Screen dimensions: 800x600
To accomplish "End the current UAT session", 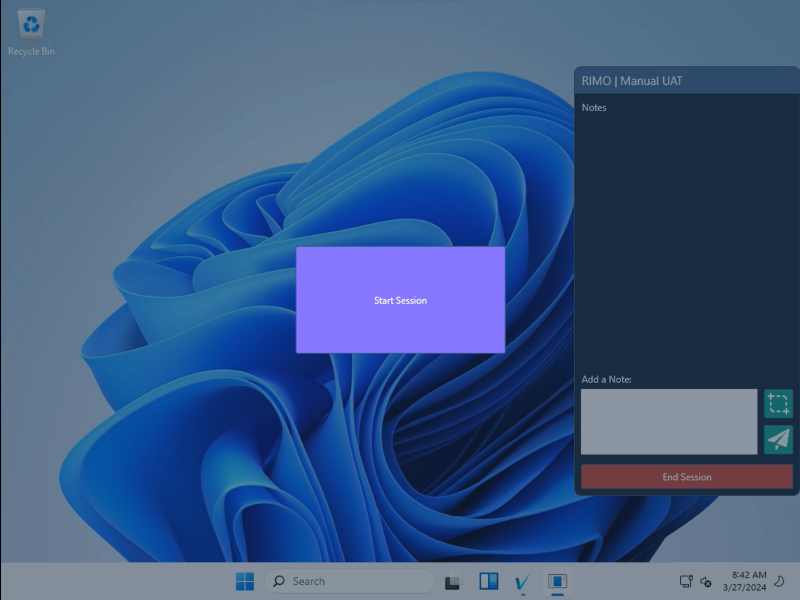I will [686, 477].
